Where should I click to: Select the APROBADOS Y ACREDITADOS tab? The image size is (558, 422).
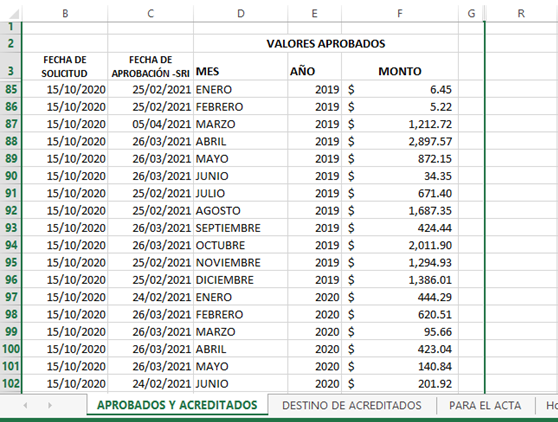(x=177, y=405)
